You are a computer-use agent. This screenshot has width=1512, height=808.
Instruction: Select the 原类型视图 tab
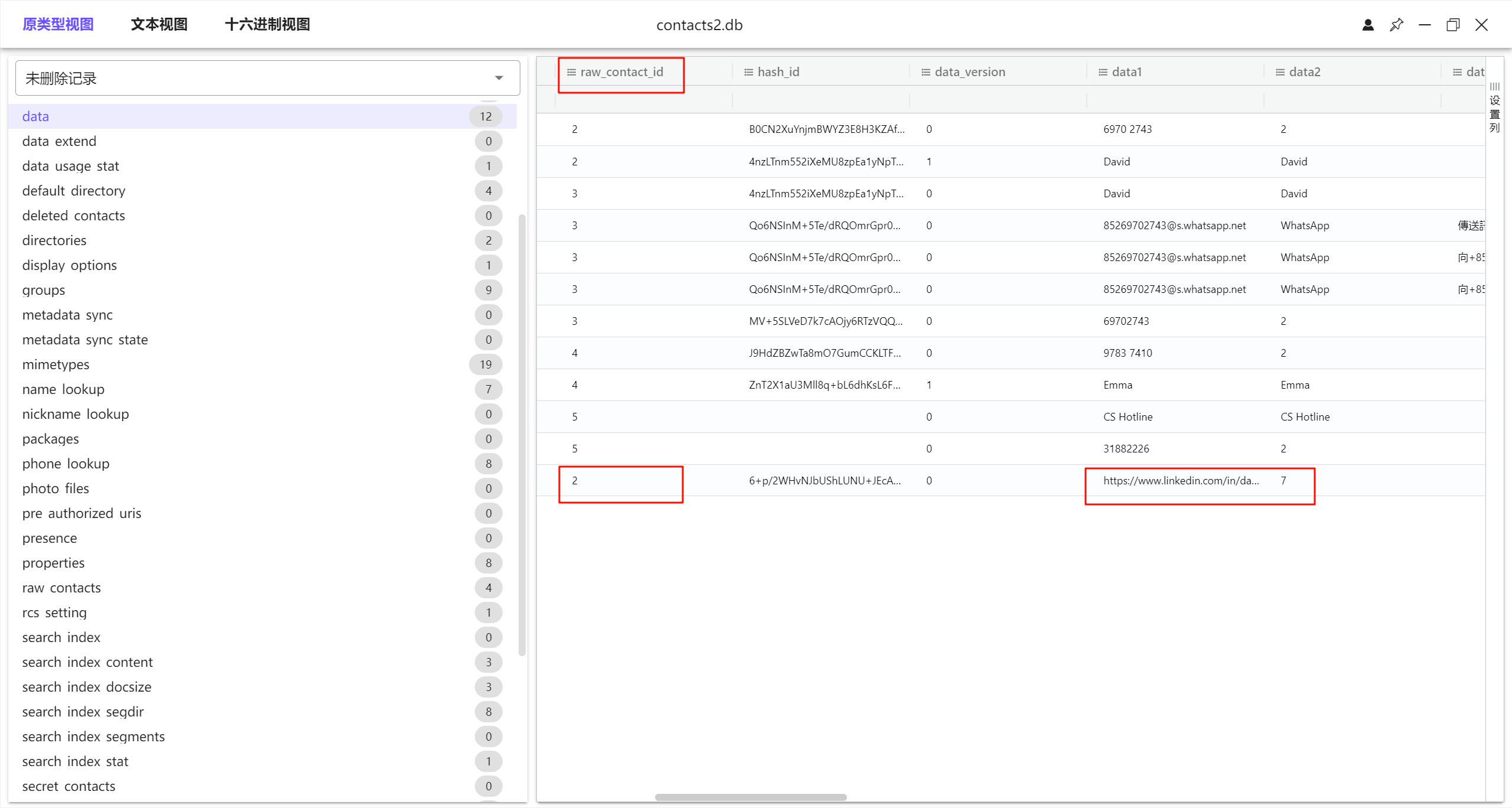tap(58, 25)
